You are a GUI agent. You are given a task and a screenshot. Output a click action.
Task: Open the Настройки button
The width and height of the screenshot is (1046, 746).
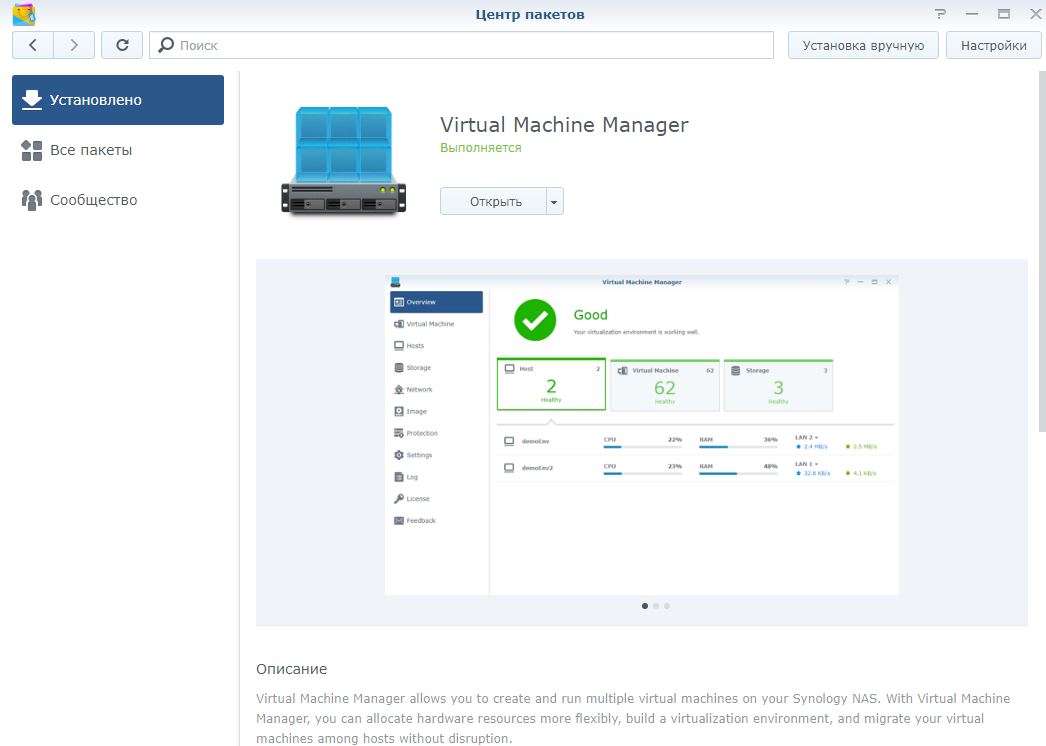pos(993,45)
